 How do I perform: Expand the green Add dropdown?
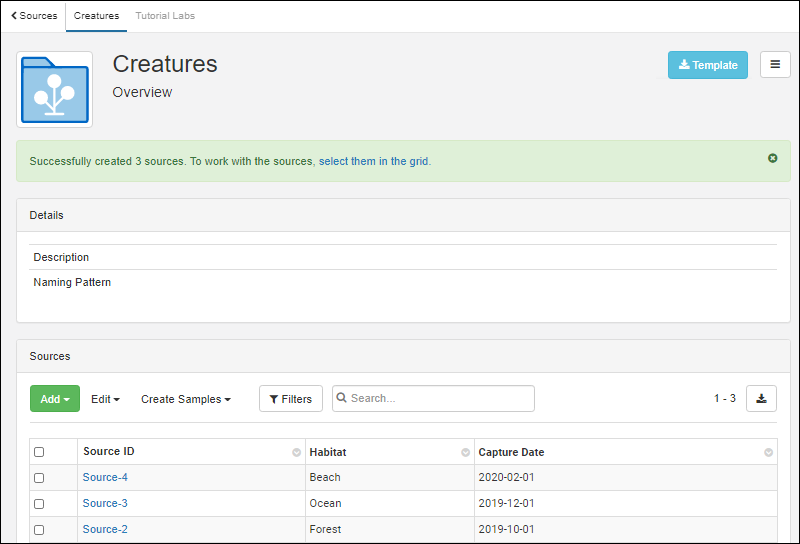tap(55, 399)
